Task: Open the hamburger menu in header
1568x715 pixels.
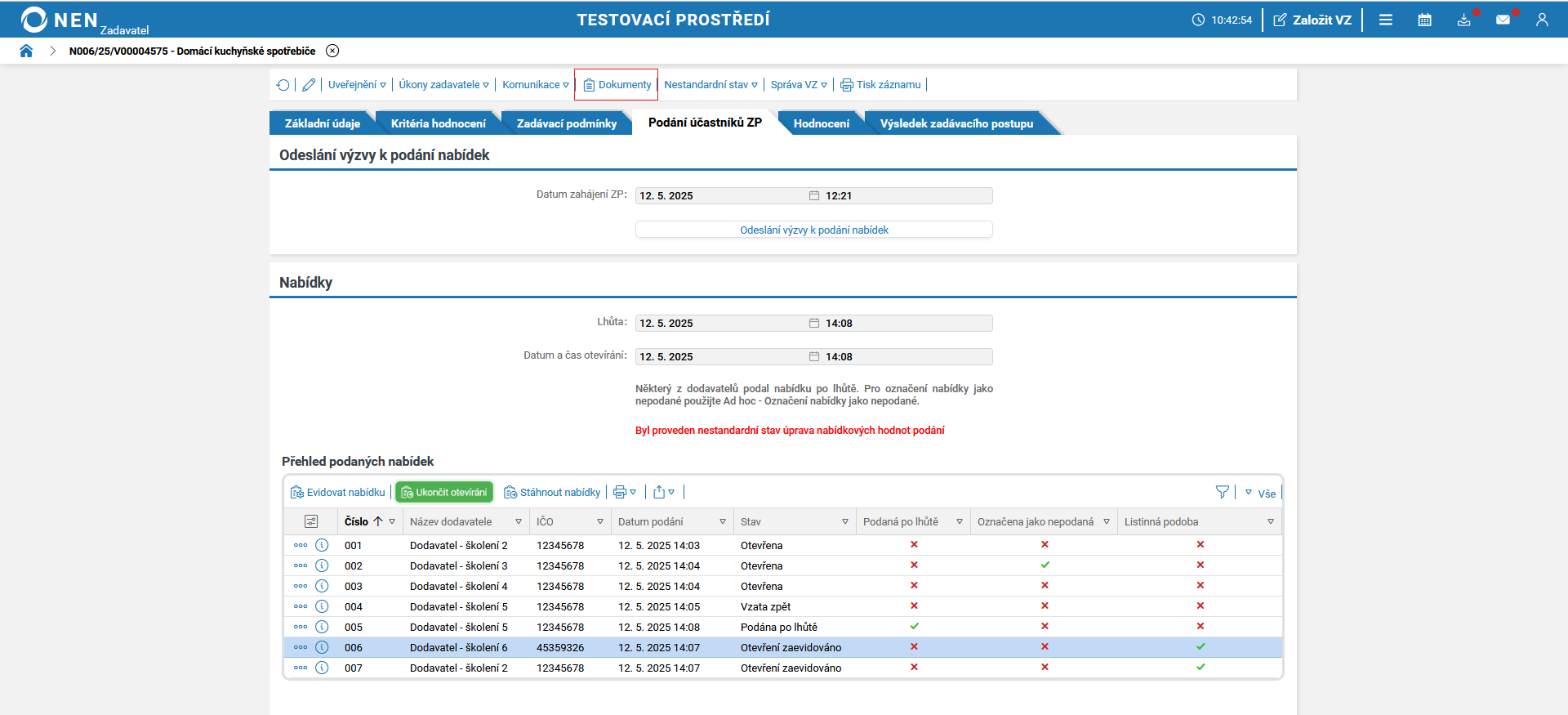Action: [1386, 20]
